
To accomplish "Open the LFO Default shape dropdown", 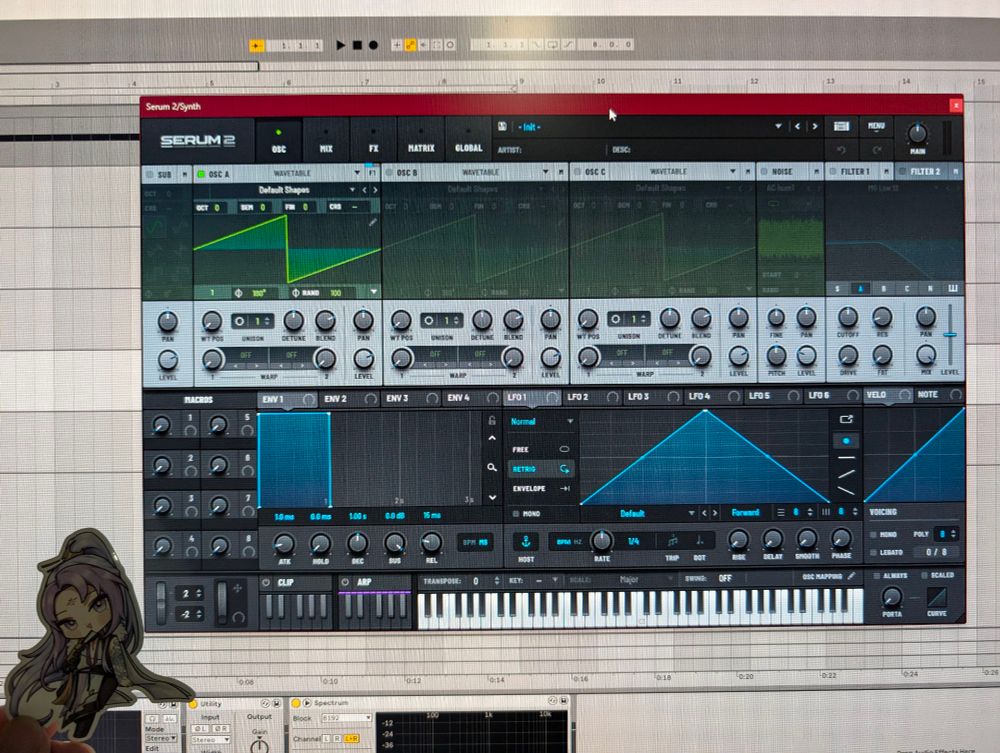I will [x=691, y=513].
